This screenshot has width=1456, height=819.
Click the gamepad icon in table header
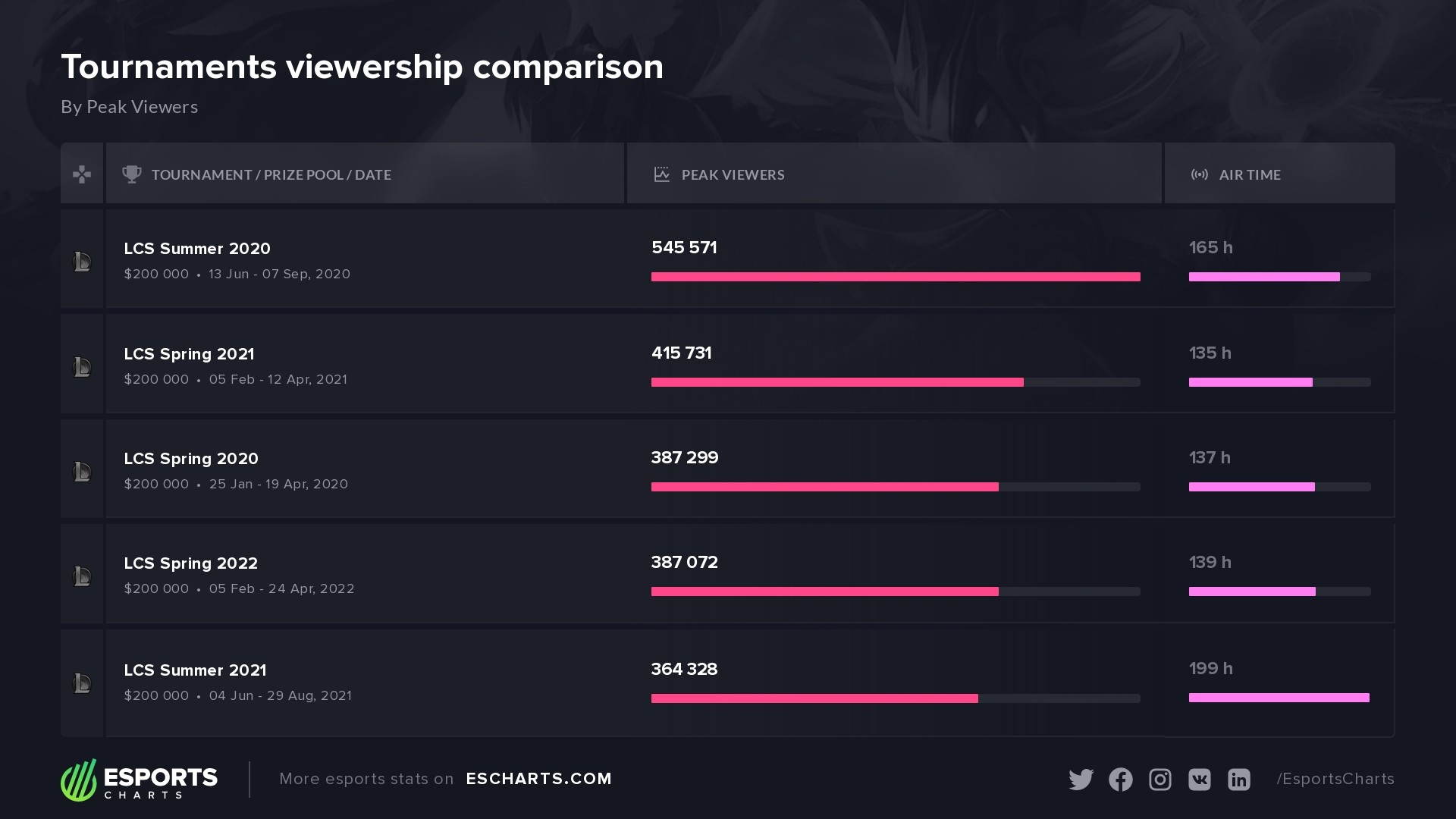tap(82, 174)
